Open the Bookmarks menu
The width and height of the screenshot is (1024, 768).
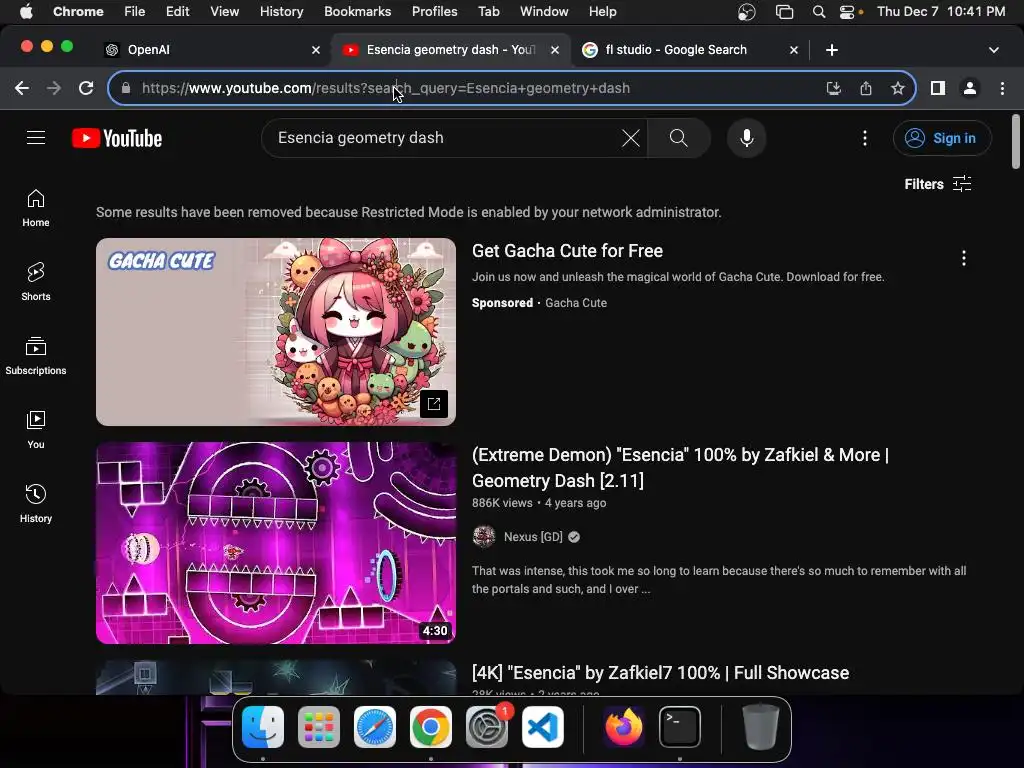pos(357,12)
